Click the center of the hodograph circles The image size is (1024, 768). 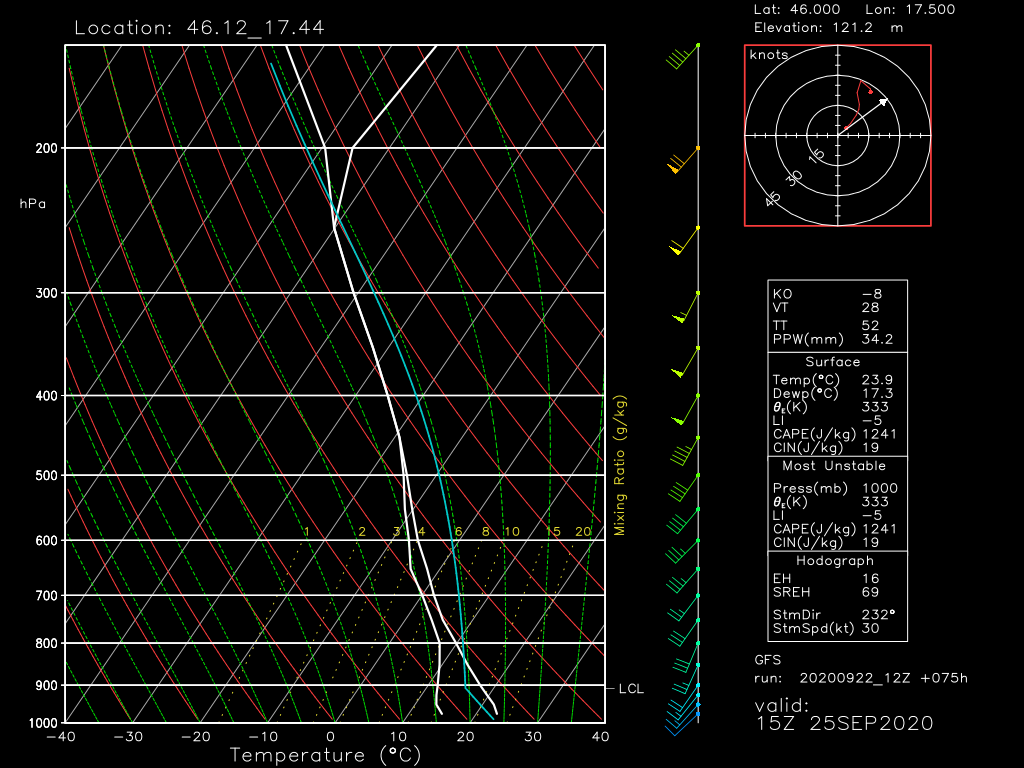click(838, 134)
